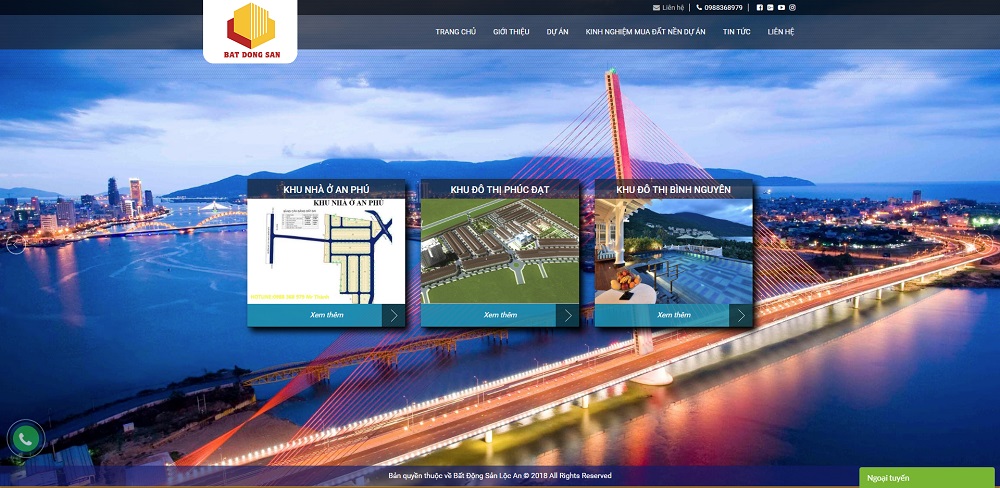This screenshot has width=1000, height=488.
Task: Open the Bình Nguyên pool photo thumbnail
Action: coord(673,251)
